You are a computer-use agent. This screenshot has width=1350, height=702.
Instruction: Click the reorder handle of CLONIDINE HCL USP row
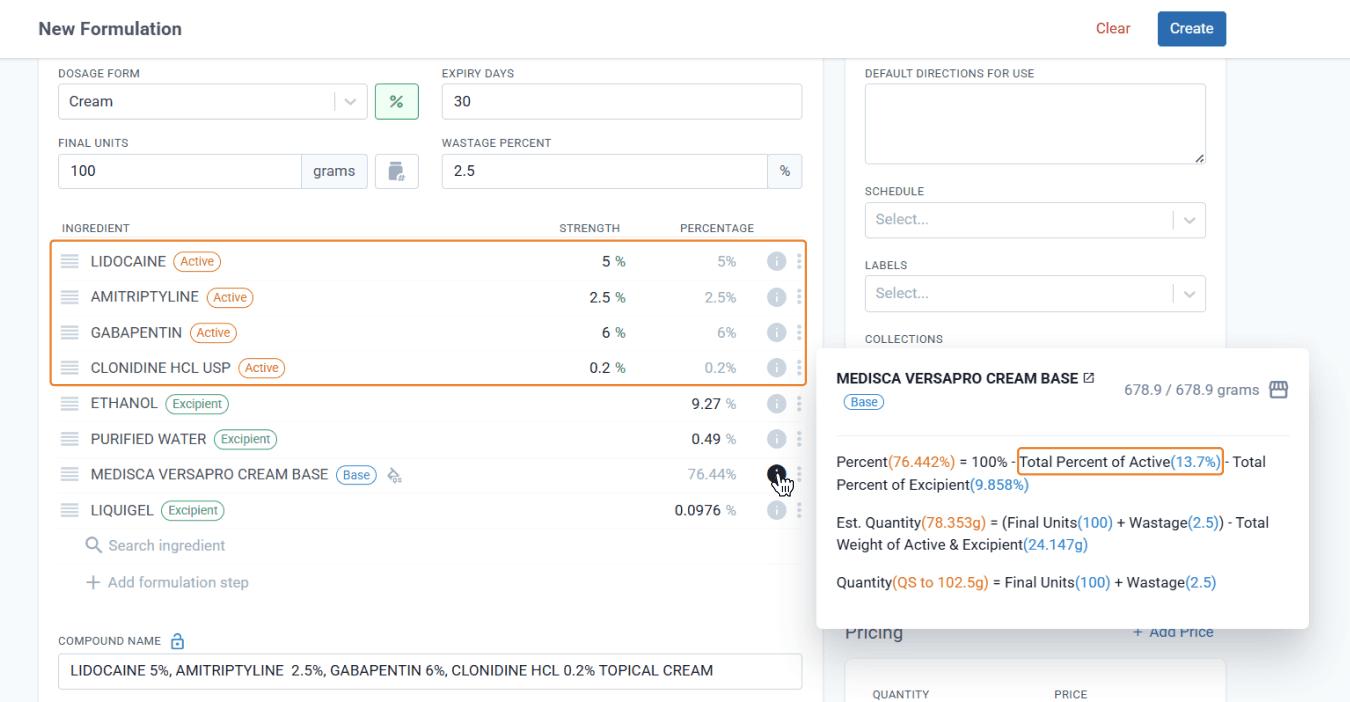point(69,368)
